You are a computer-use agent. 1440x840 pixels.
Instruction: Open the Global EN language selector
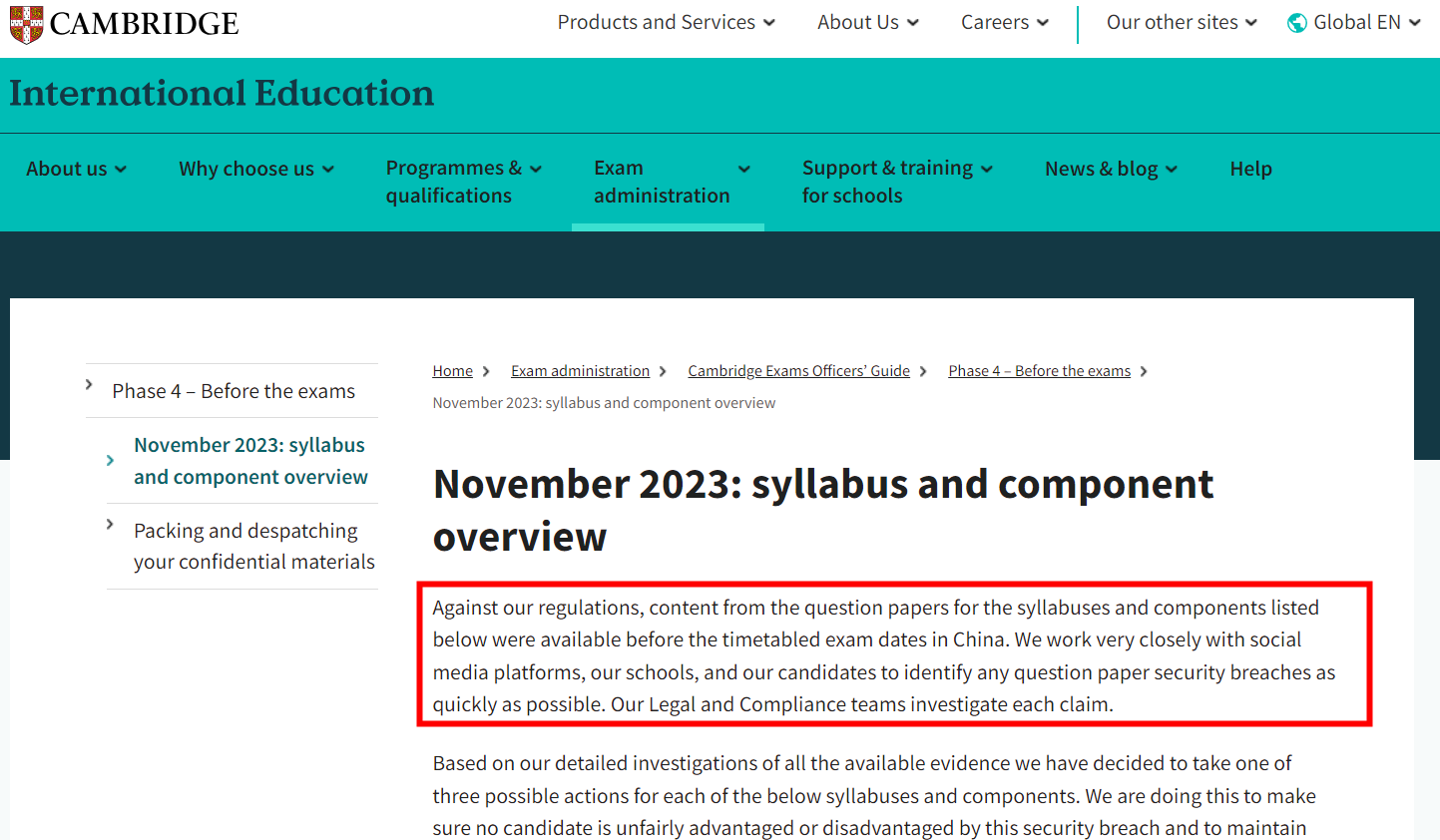1354,22
